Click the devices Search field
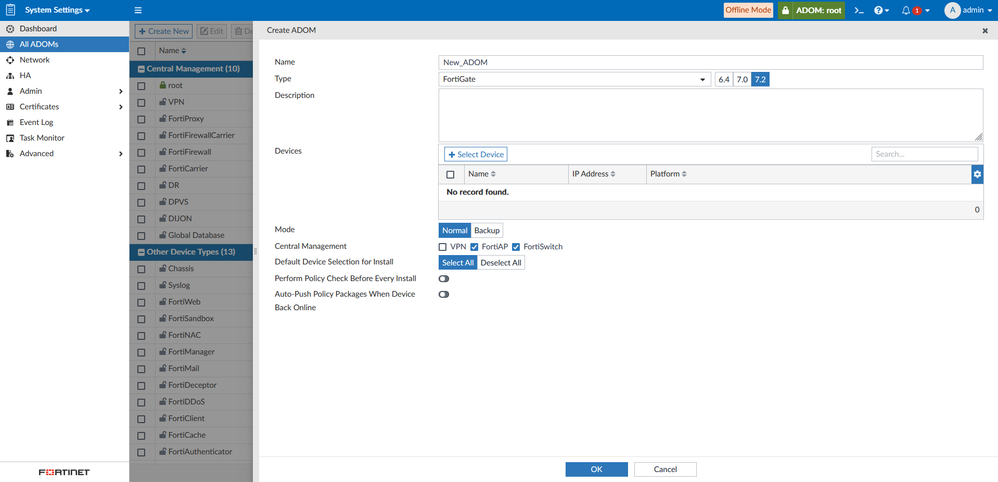 point(924,154)
